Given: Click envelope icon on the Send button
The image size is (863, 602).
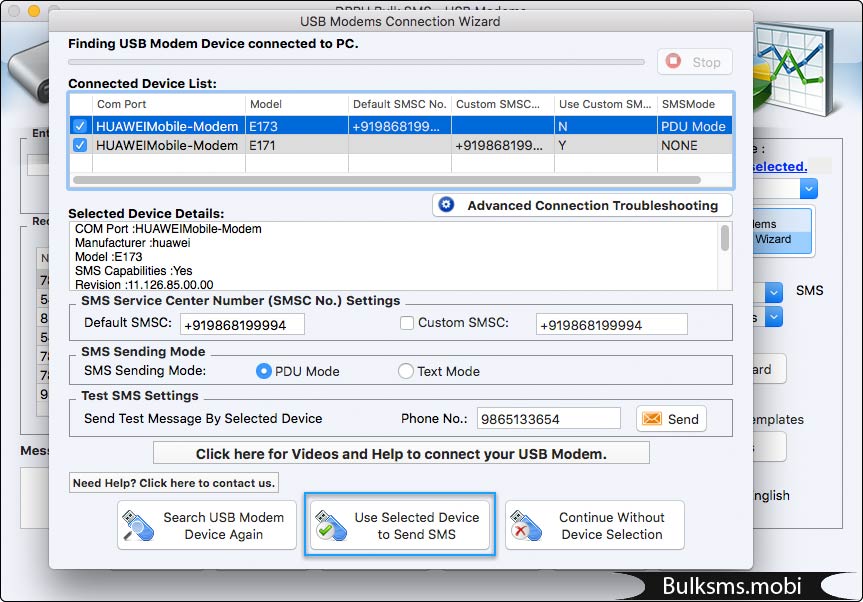Looking at the screenshot, I should click(x=652, y=419).
